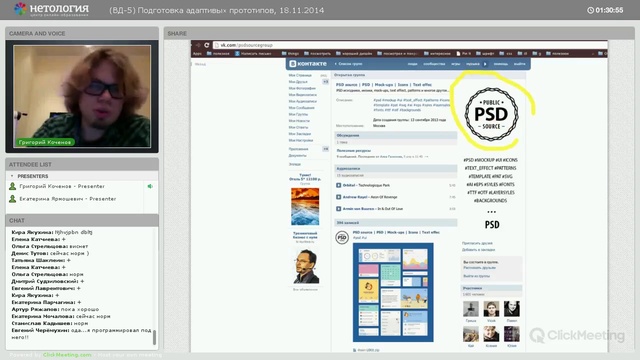
Task: Click the webcam video of Григорий Коченов
Action: 82,96
